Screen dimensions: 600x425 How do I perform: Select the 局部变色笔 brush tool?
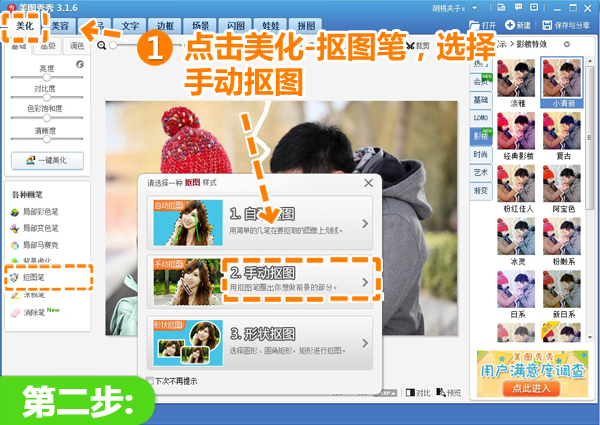(x=34, y=228)
